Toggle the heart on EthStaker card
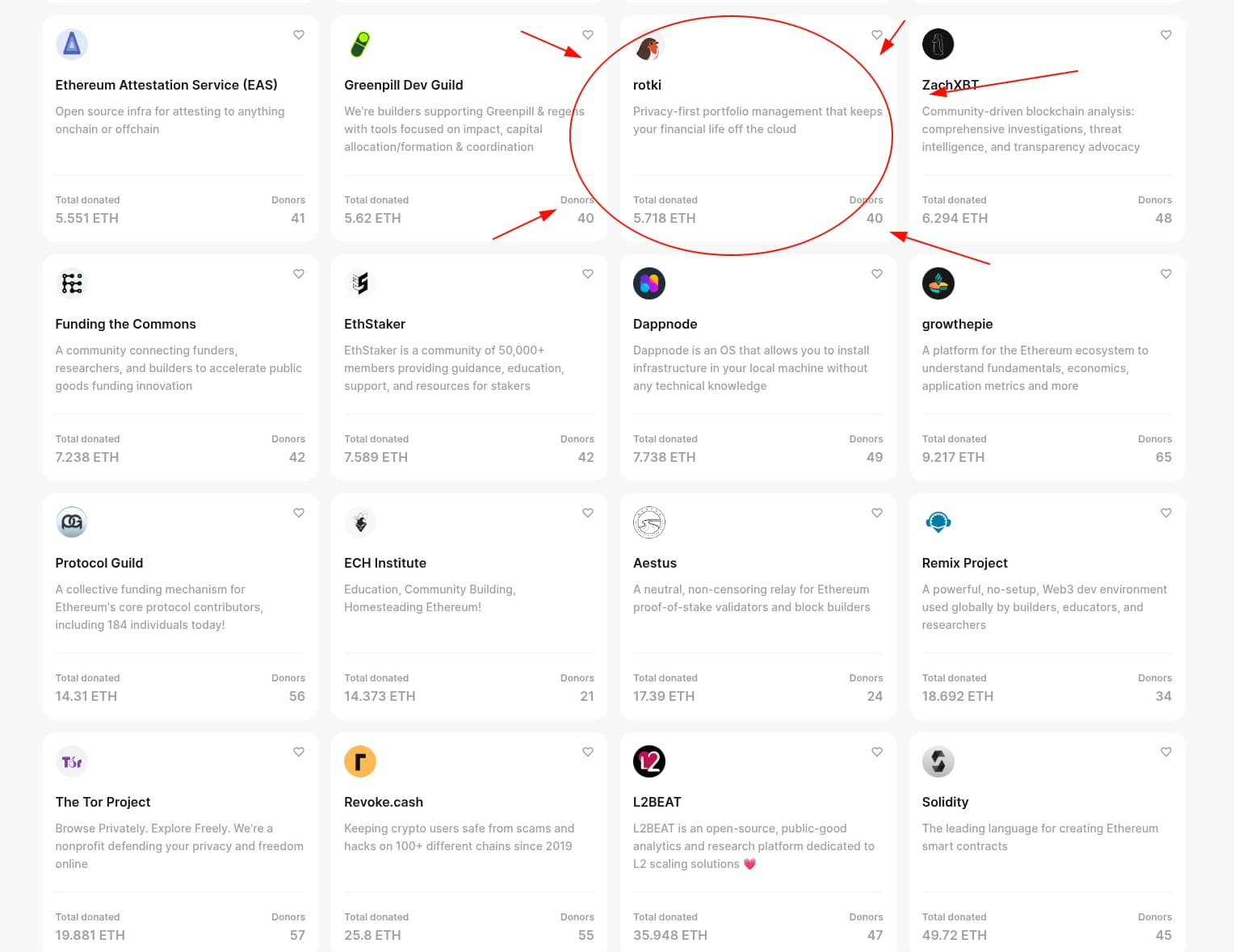 [588, 274]
